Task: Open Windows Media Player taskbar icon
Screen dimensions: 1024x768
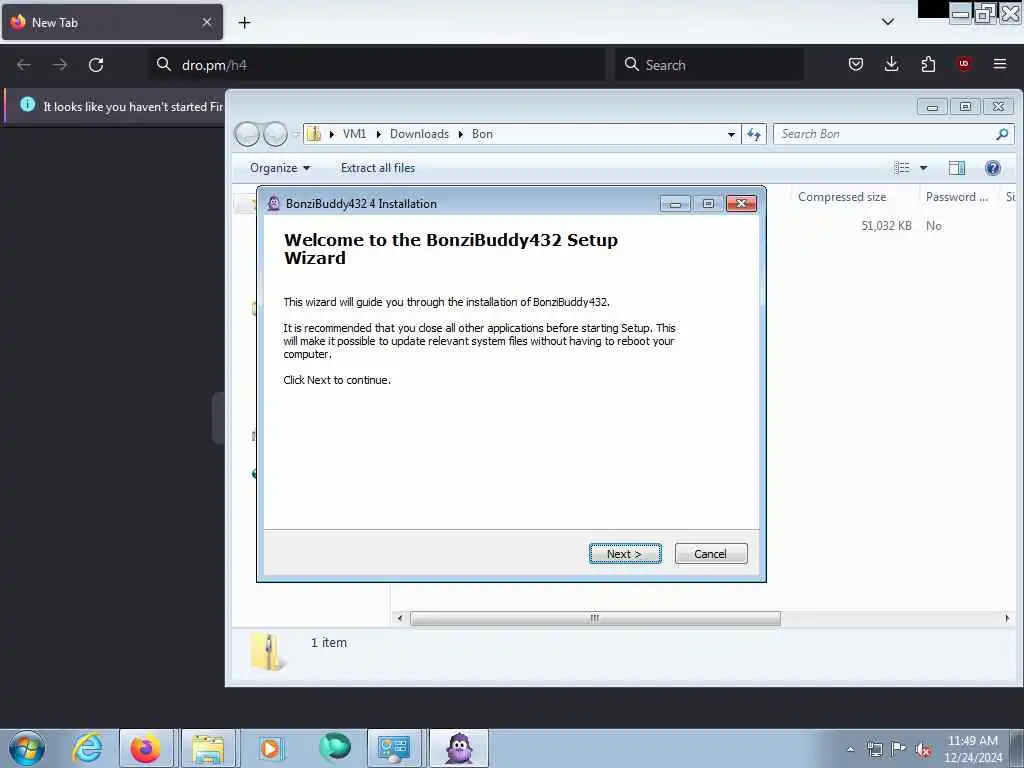Action: tap(270, 748)
